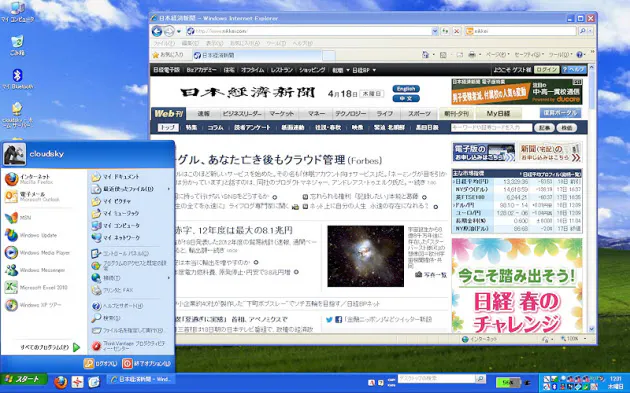Select the My日経 tab on Nikkei

(x=498, y=114)
